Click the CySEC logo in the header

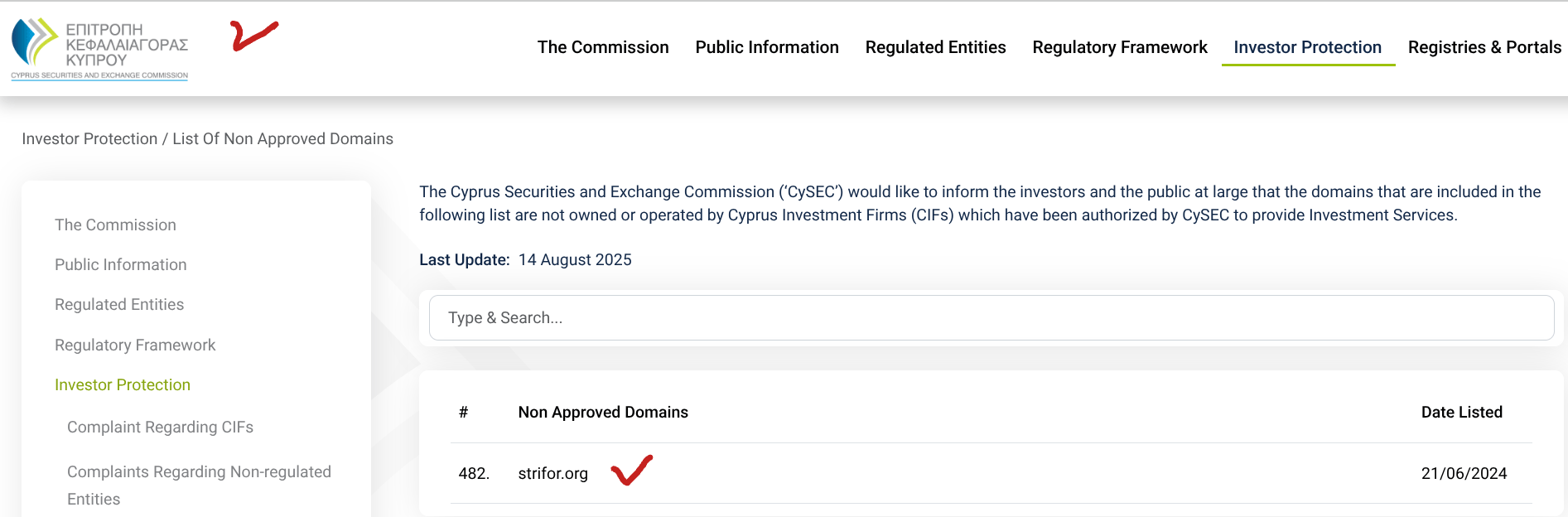coord(100,49)
